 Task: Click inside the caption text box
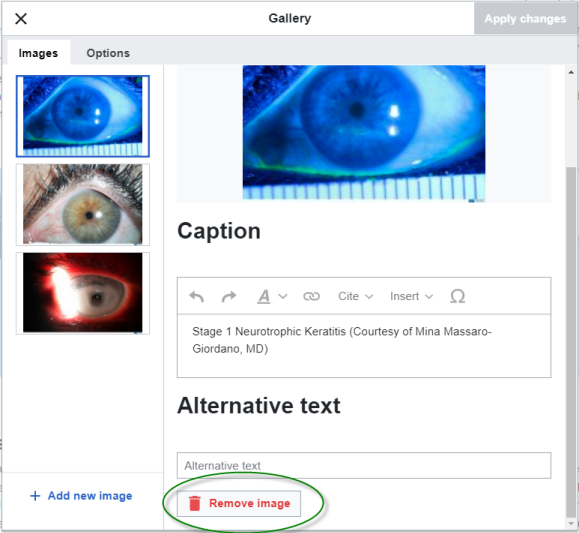tap(364, 346)
